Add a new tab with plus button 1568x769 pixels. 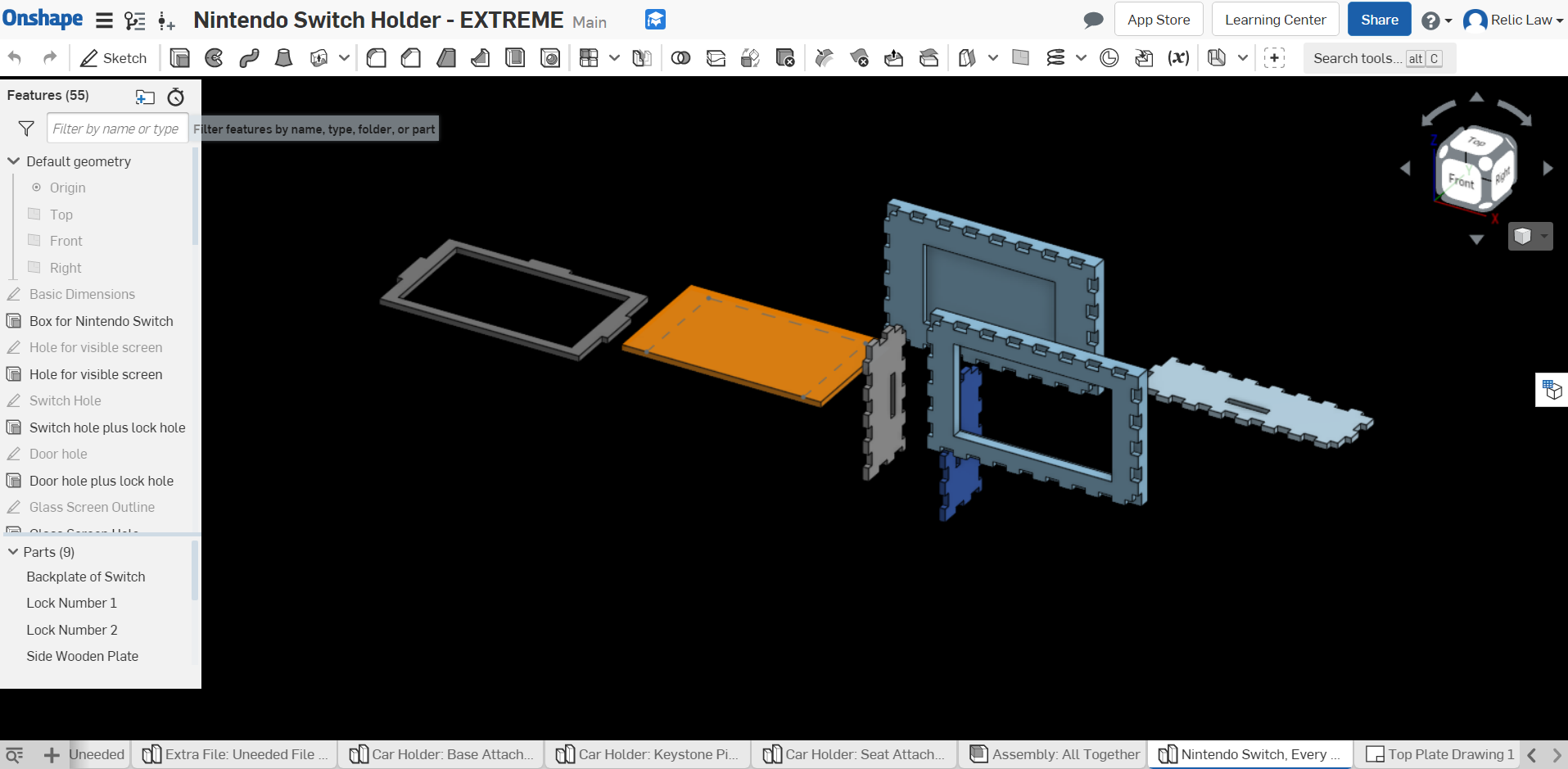coord(52,754)
